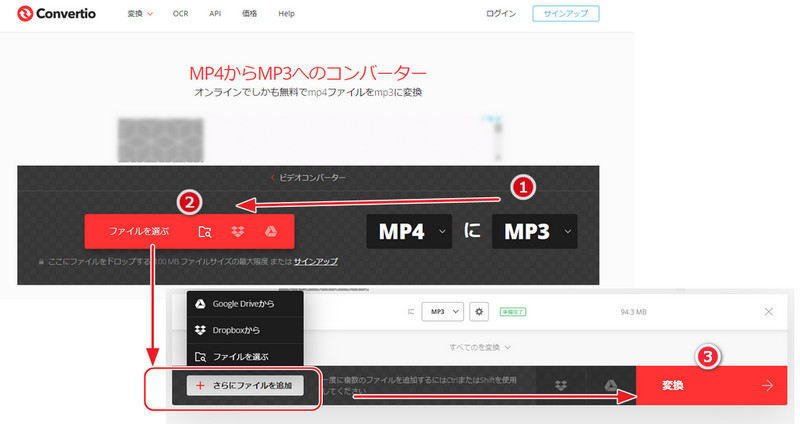
Task: Open settings gear for file row
Action: point(479,312)
